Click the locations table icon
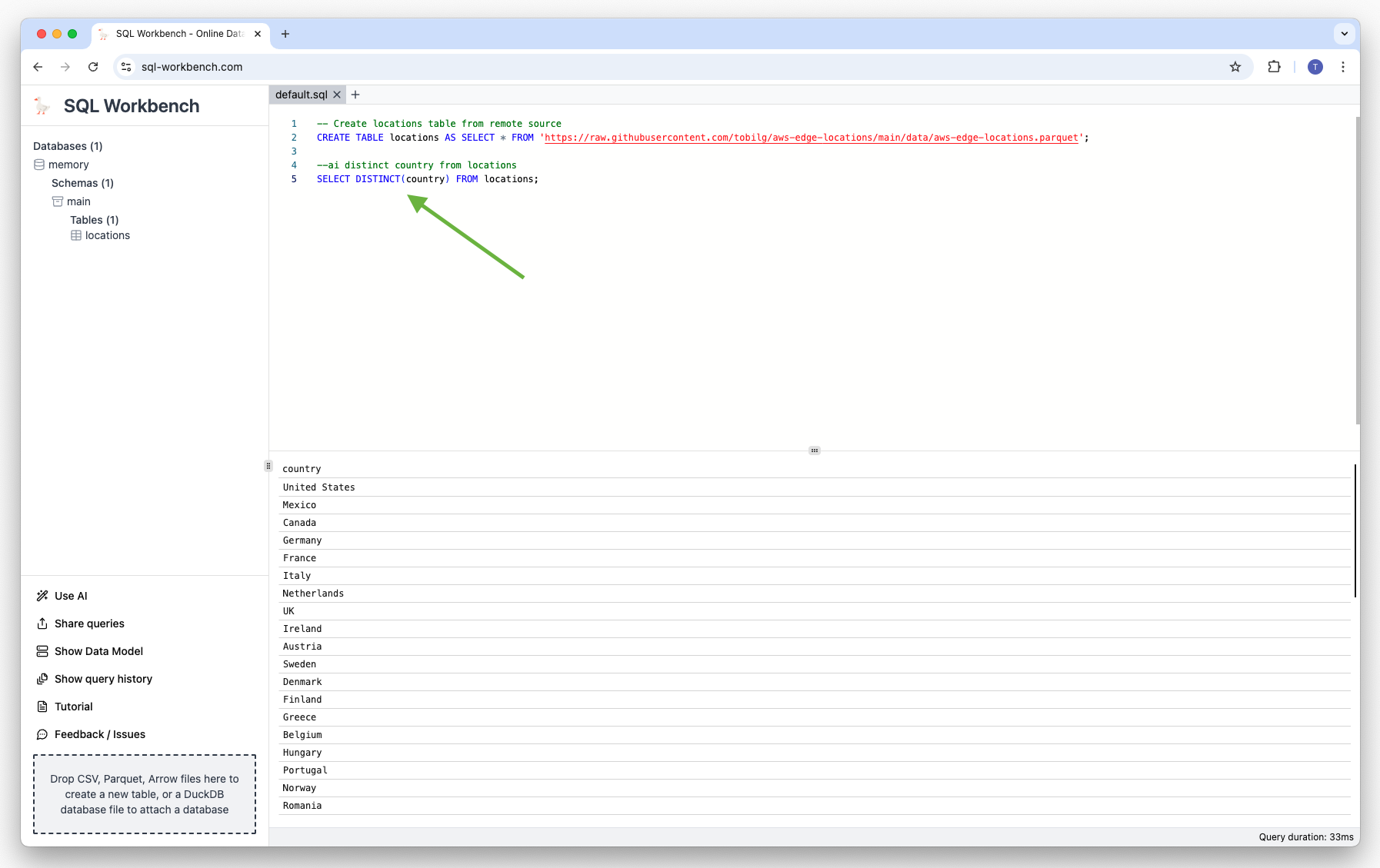The image size is (1380, 868). [x=76, y=235]
